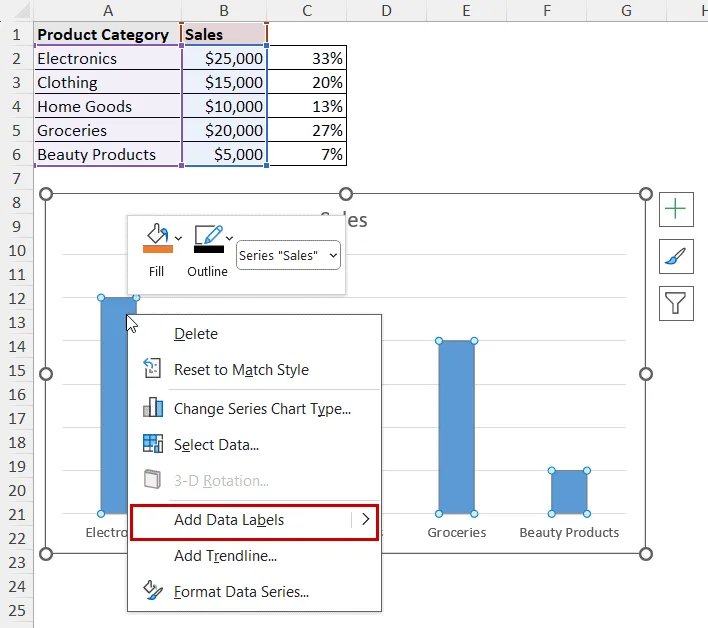Click Add Data Labels menu entry

point(254,520)
